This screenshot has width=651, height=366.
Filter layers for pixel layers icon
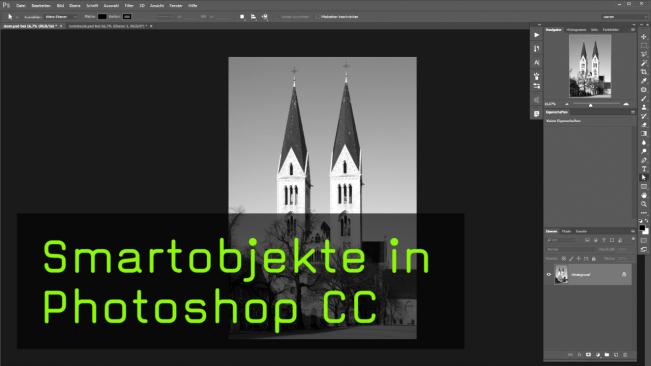click(587, 240)
